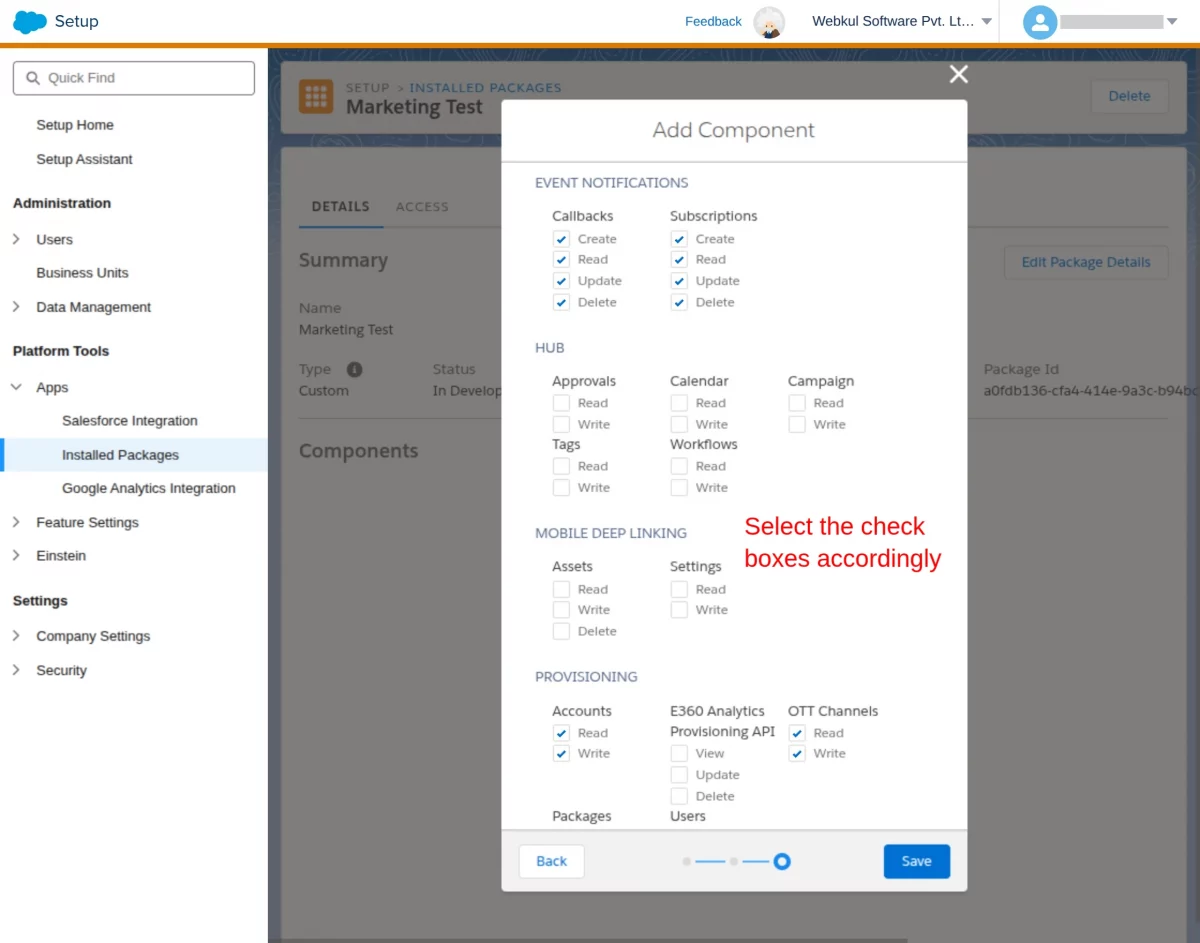Switch to the Access tab

(422, 207)
